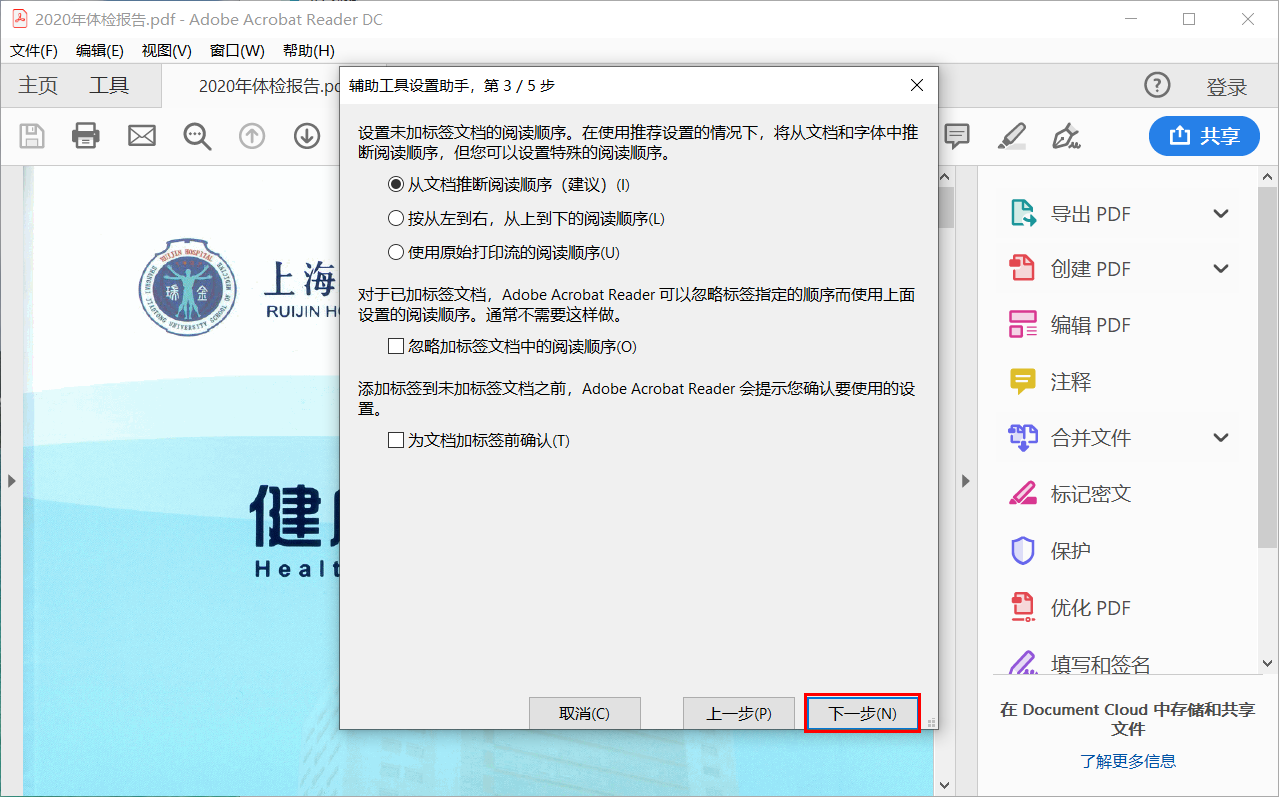Click the 优化 PDF tool label
The width and height of the screenshot is (1279, 797).
click(1091, 608)
